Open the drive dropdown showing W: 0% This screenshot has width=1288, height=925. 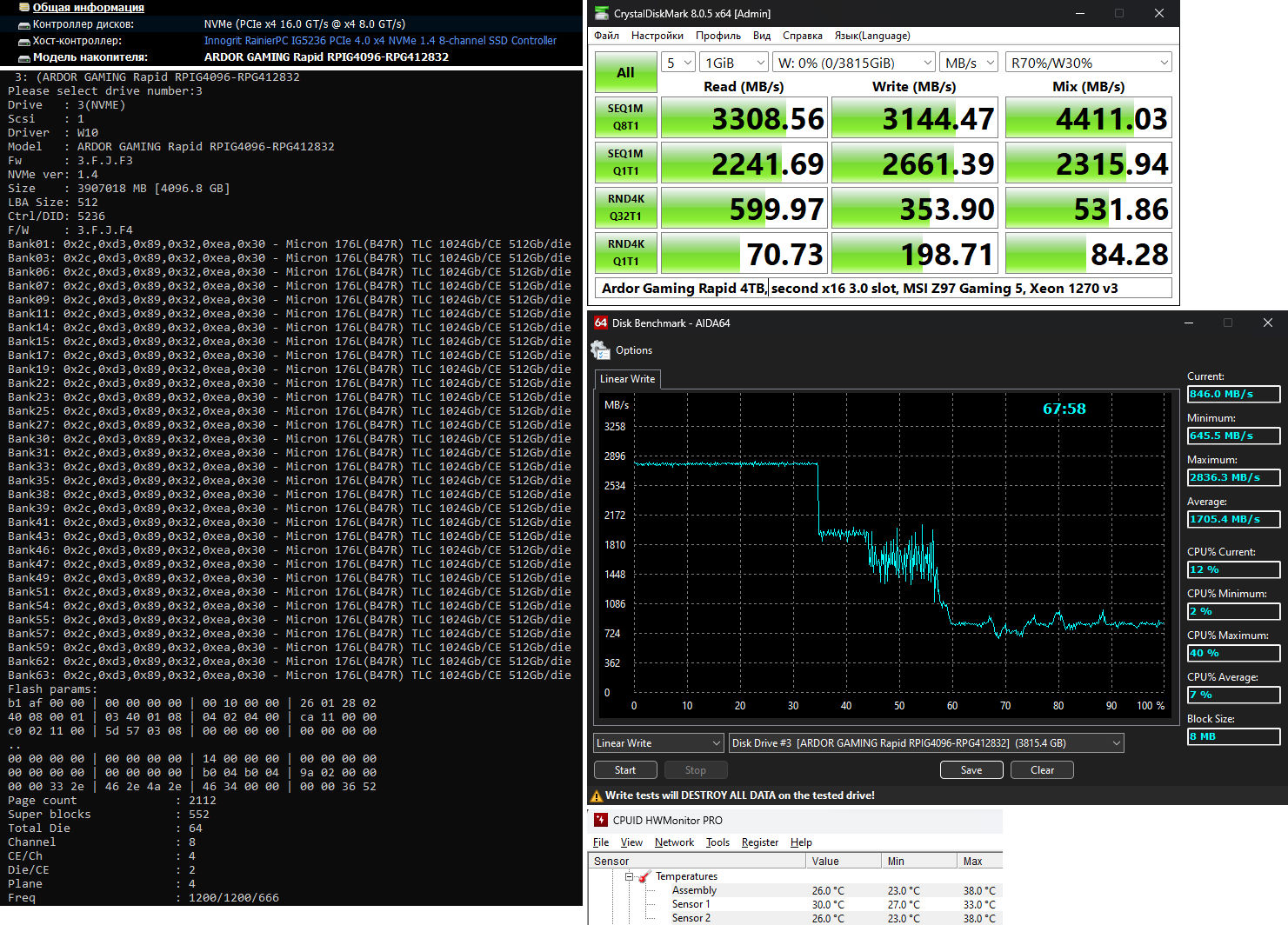point(855,63)
